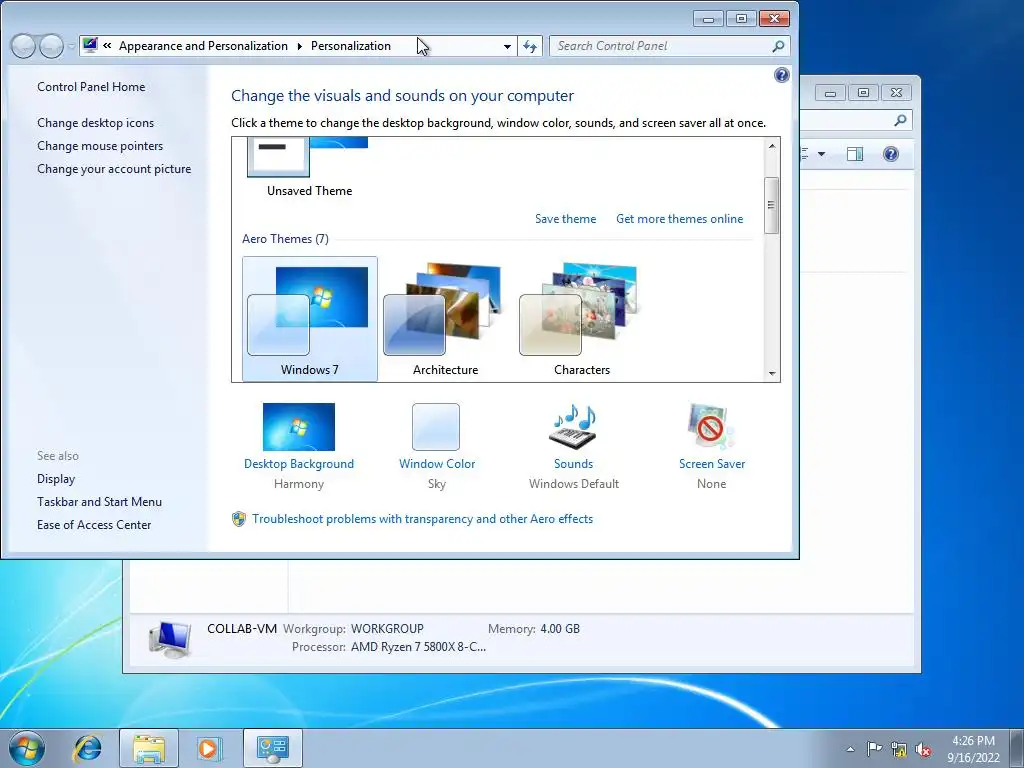Go back with the navigation back arrow
1024x768 pixels.
coord(24,46)
